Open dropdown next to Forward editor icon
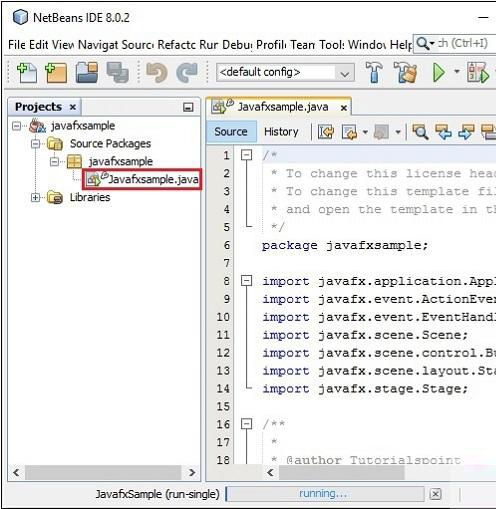Image resolution: width=496 pixels, height=509 pixels. tap(398, 132)
